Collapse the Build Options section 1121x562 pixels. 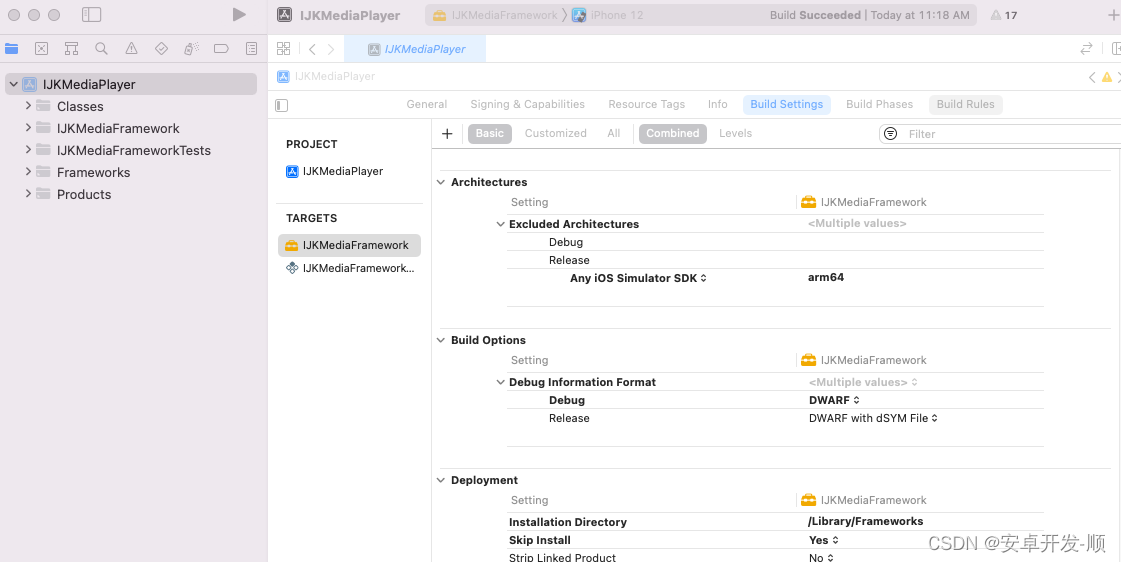click(441, 340)
